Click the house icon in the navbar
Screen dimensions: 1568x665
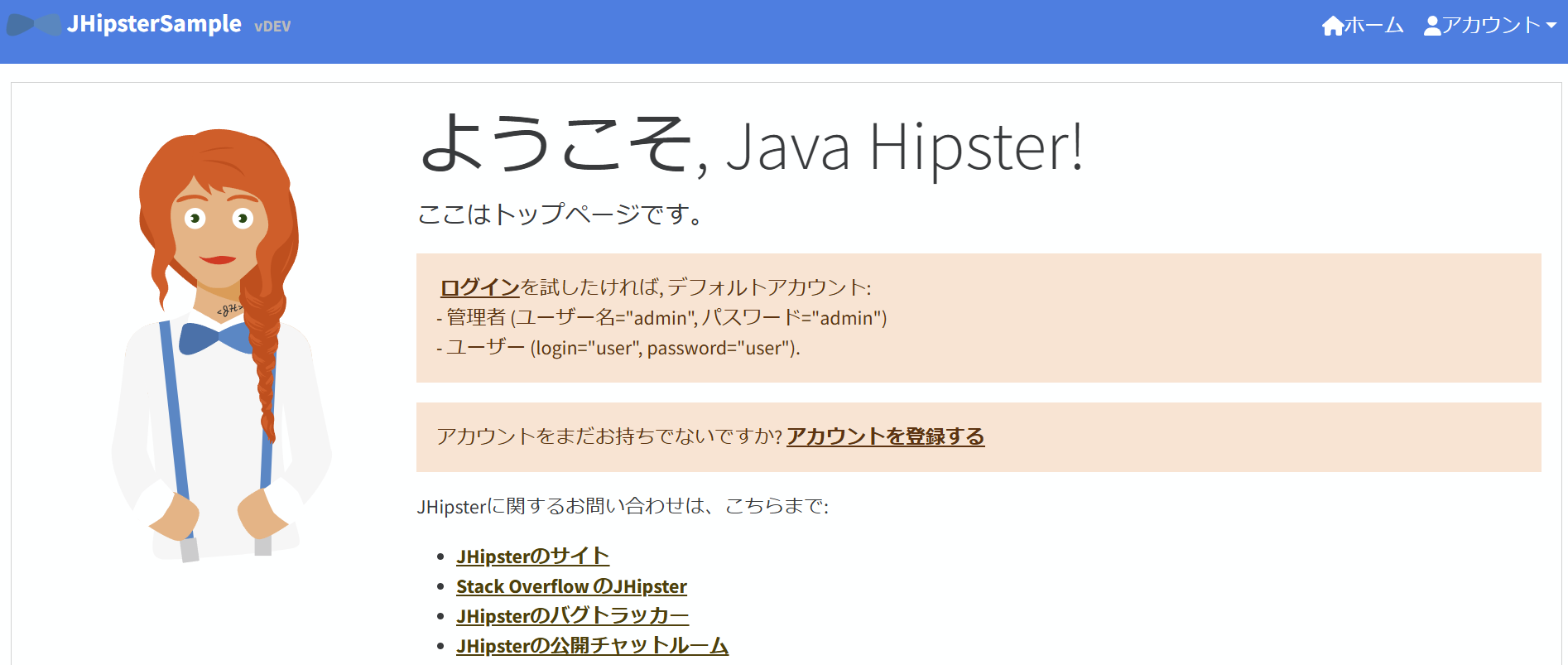pos(1332,26)
